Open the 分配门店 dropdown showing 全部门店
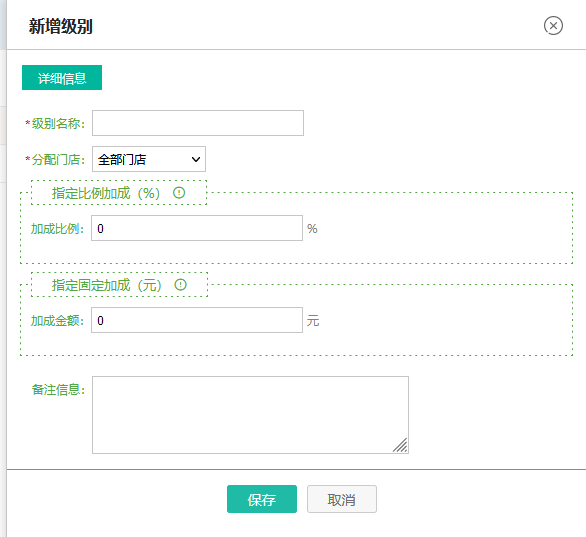 coord(149,159)
